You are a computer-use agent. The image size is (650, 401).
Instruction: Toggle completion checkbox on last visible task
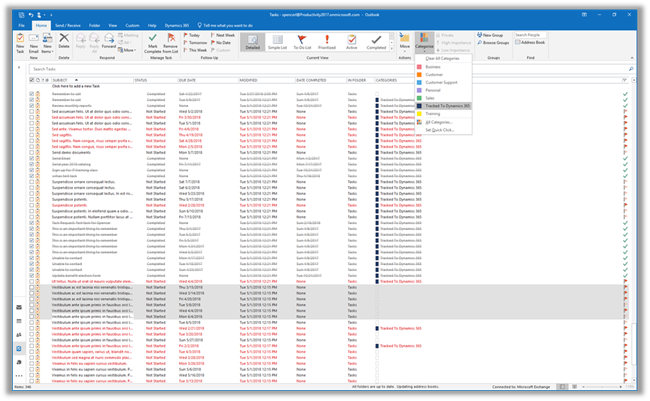pos(33,382)
